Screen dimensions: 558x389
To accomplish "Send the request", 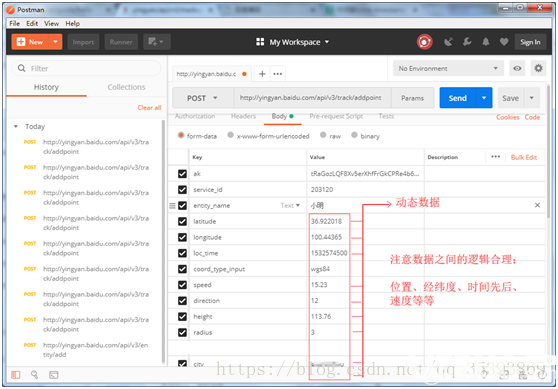I will (458, 98).
